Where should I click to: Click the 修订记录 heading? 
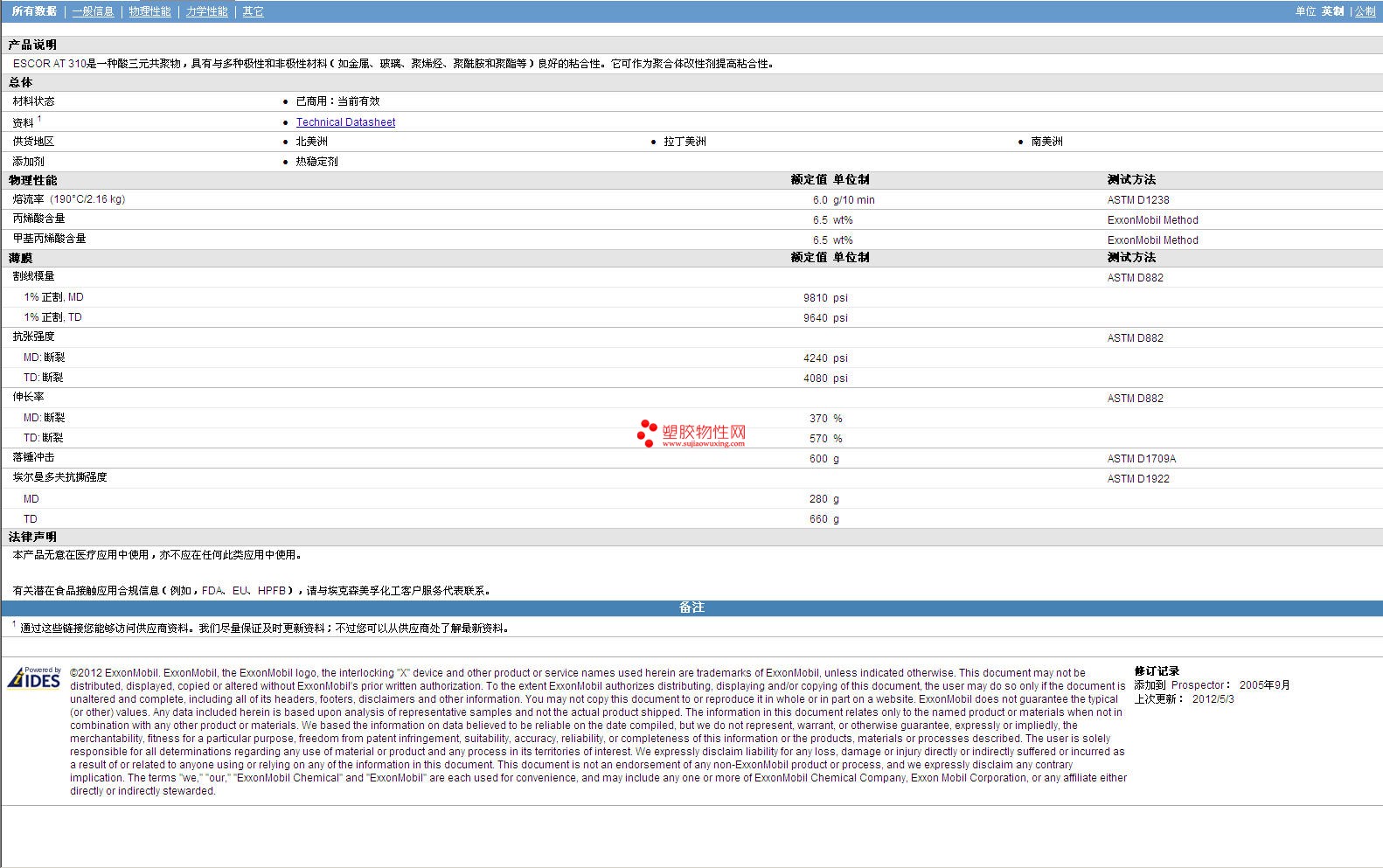1157,671
